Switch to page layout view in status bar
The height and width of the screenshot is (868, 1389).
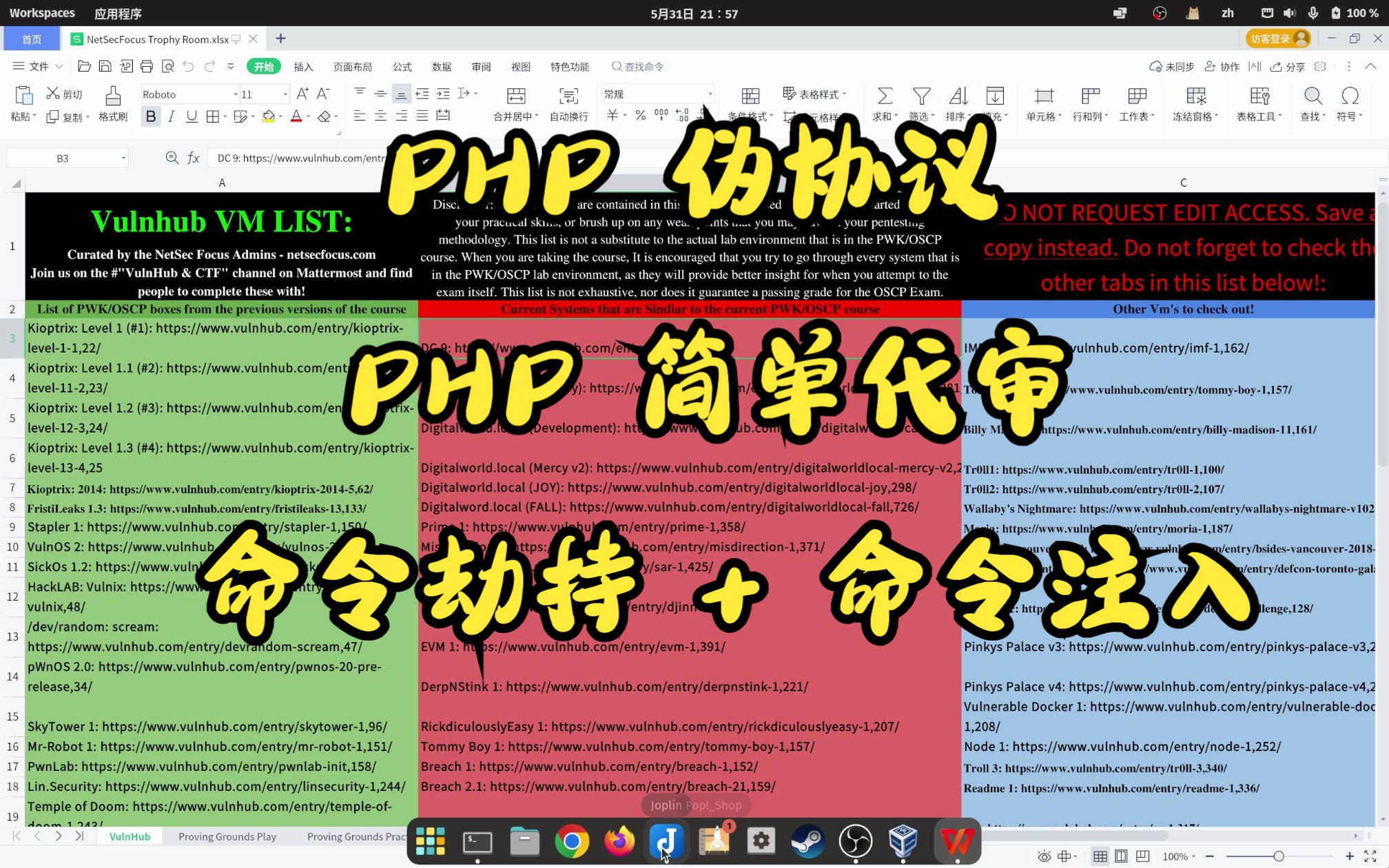1121,856
